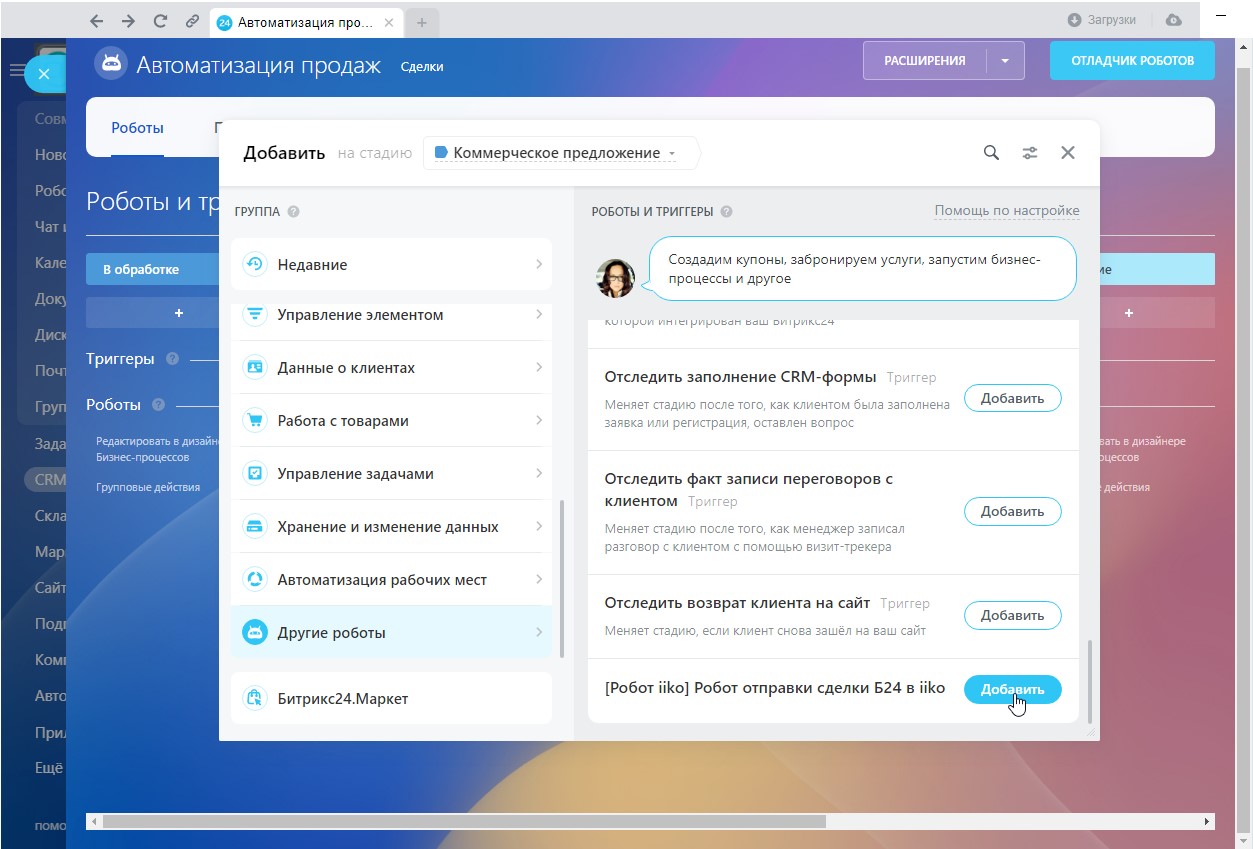
Task: Click the browser back arrow
Action: tap(96, 21)
